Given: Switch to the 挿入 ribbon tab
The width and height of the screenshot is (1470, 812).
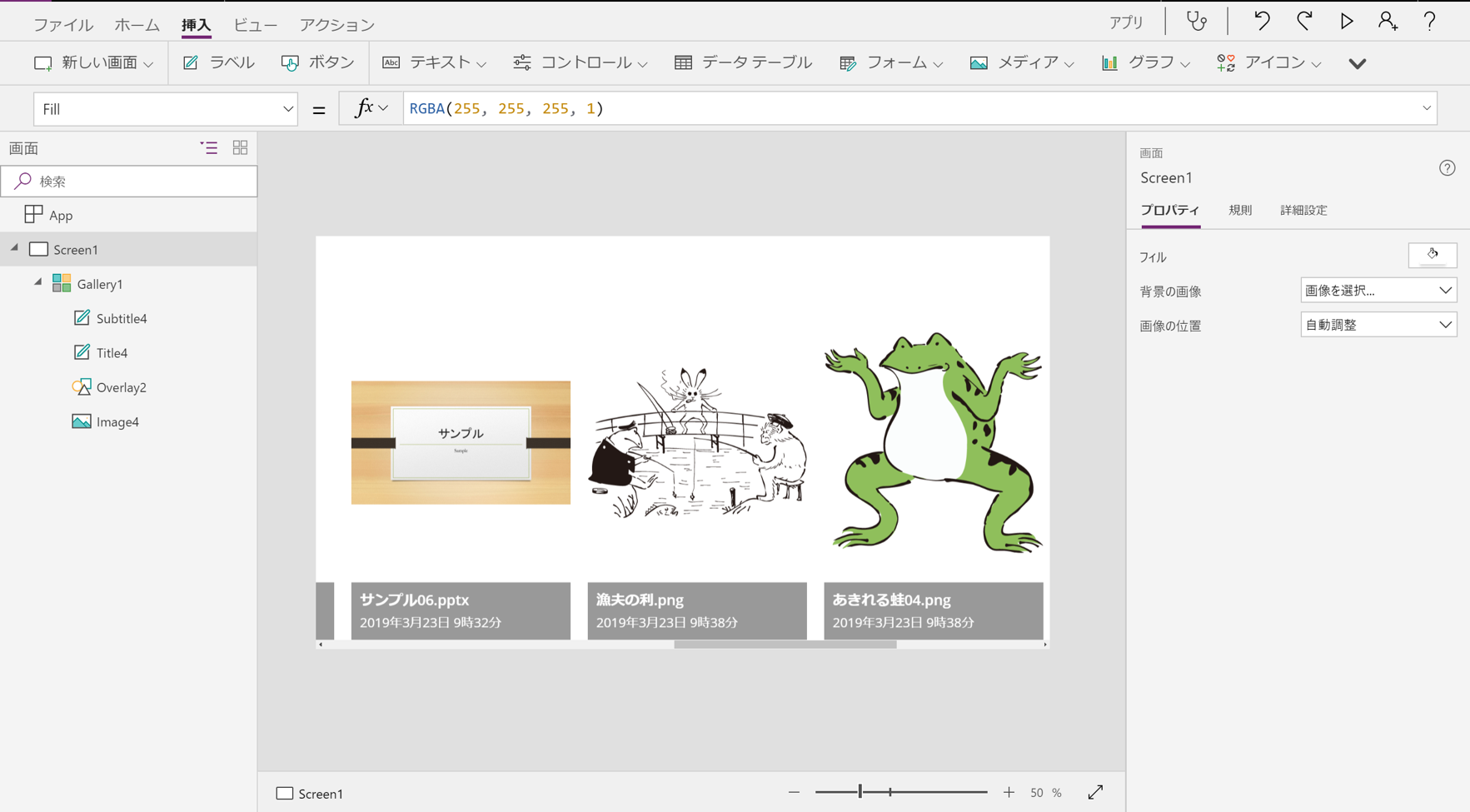Looking at the screenshot, I should coord(196,25).
